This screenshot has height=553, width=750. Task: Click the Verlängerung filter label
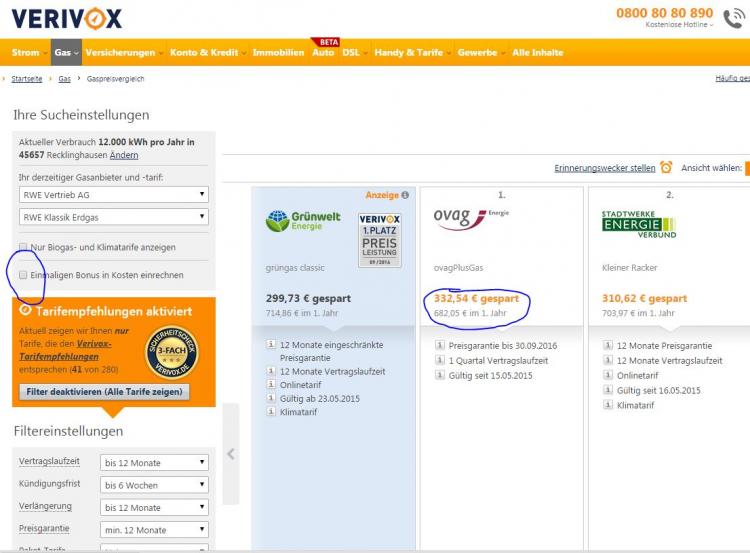point(45,506)
